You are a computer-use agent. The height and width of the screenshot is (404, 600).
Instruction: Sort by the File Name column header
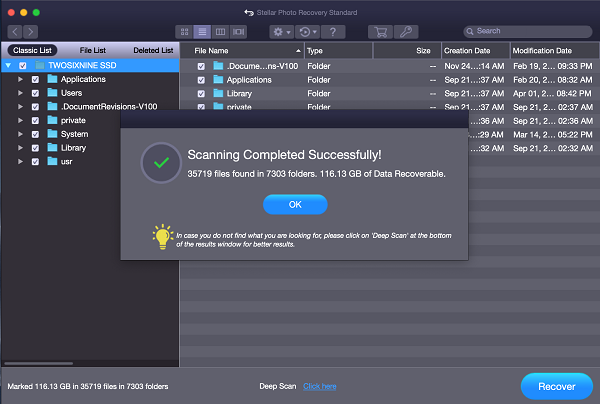pyautogui.click(x=242, y=51)
